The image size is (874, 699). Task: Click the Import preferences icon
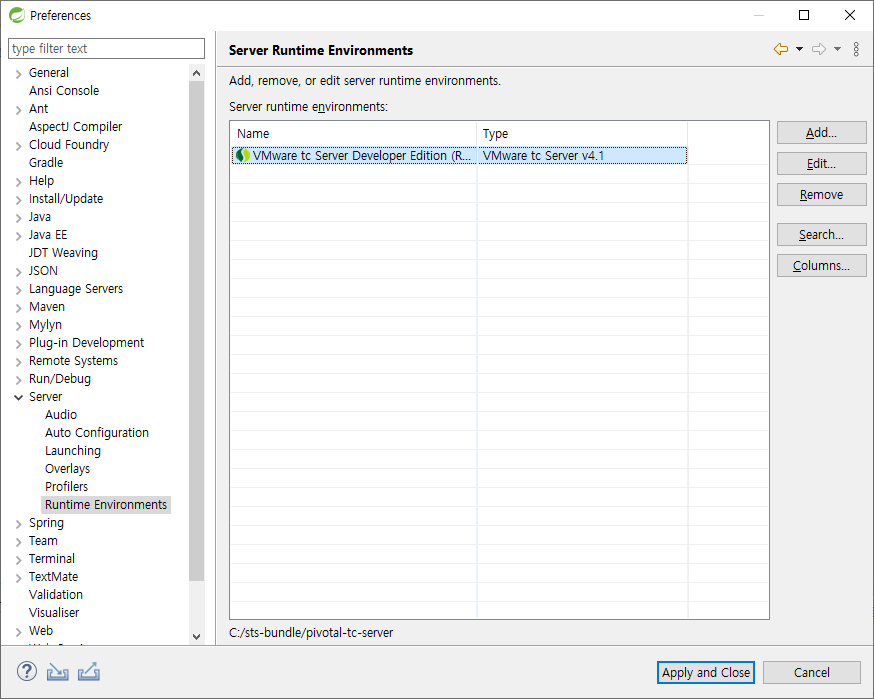[x=57, y=672]
